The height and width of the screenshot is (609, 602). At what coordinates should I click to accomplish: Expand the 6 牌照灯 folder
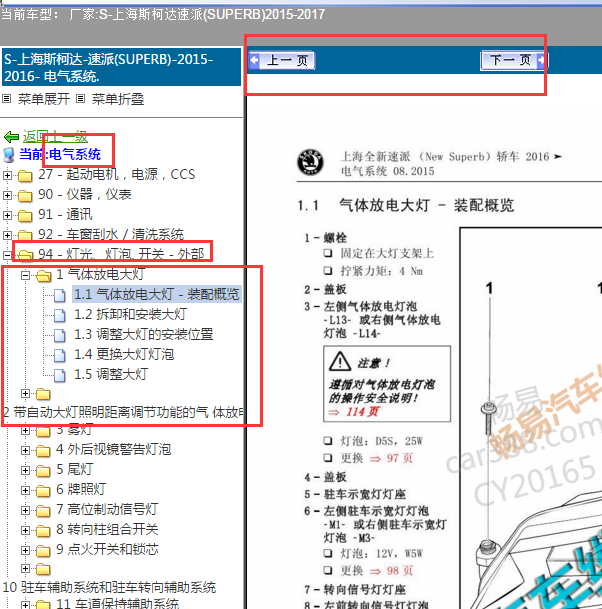pos(25,490)
